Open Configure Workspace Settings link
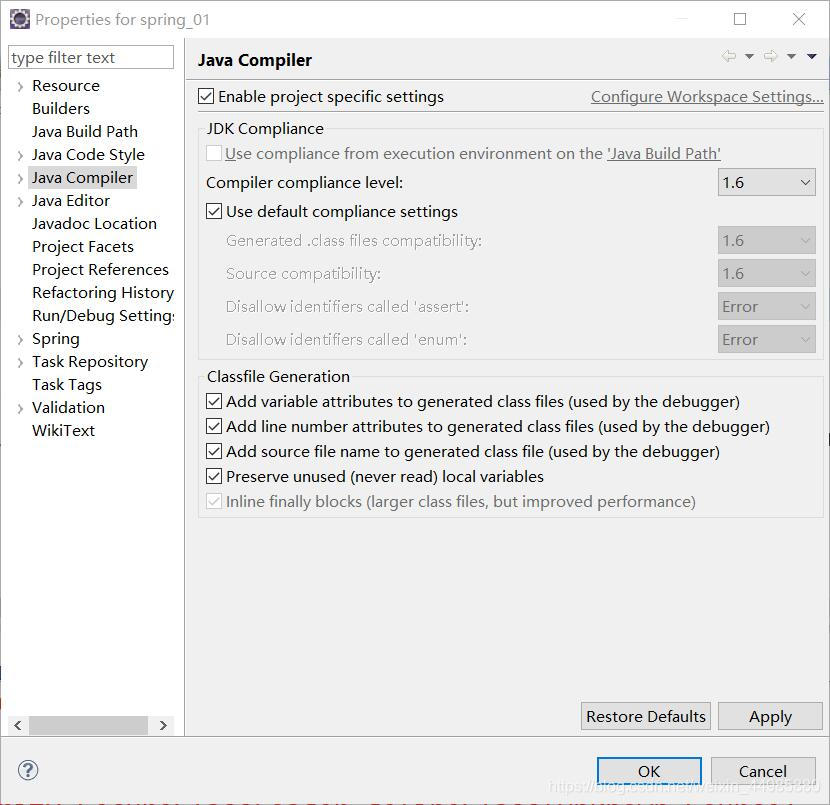This screenshot has height=805, width=830. [x=707, y=96]
